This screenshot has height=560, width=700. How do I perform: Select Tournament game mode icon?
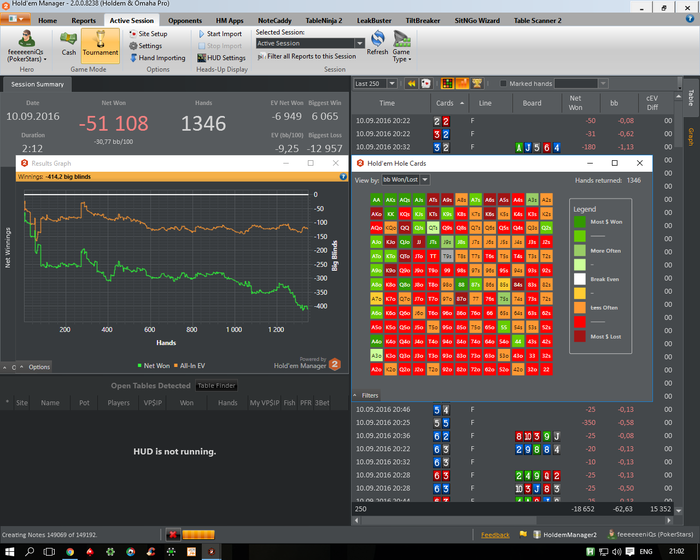(x=100, y=44)
